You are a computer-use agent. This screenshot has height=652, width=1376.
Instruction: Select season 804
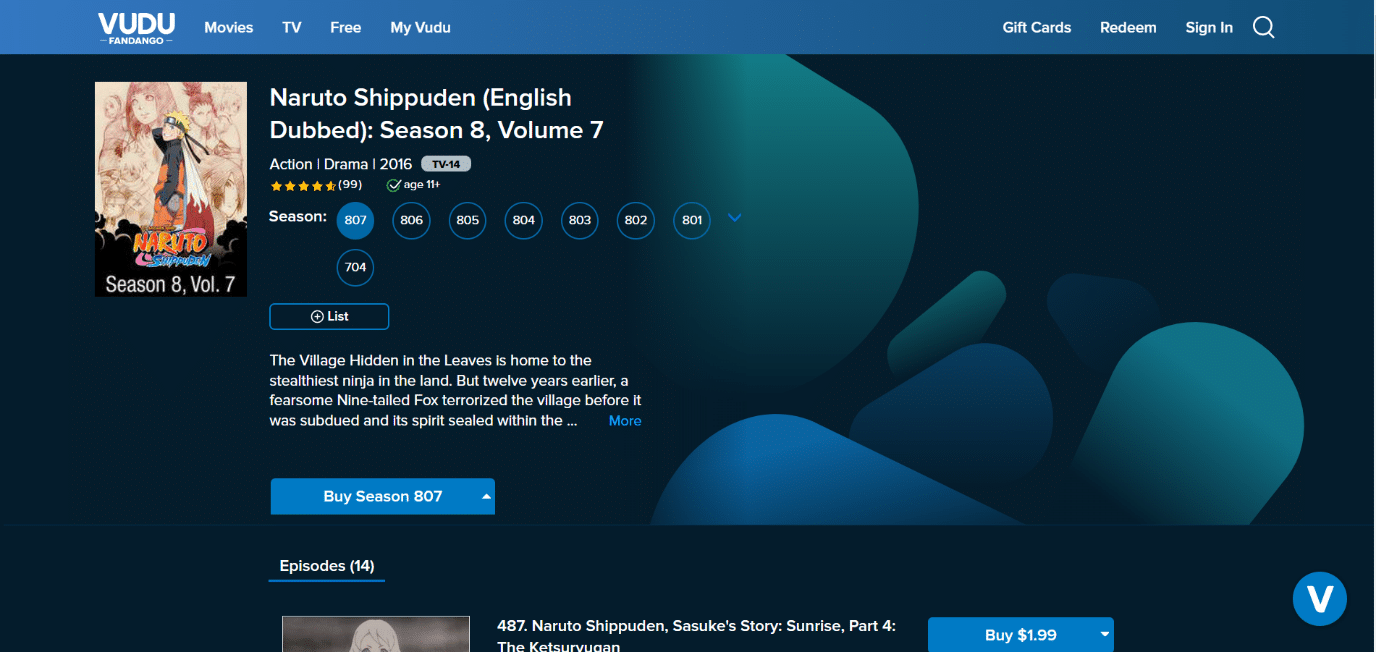523,220
